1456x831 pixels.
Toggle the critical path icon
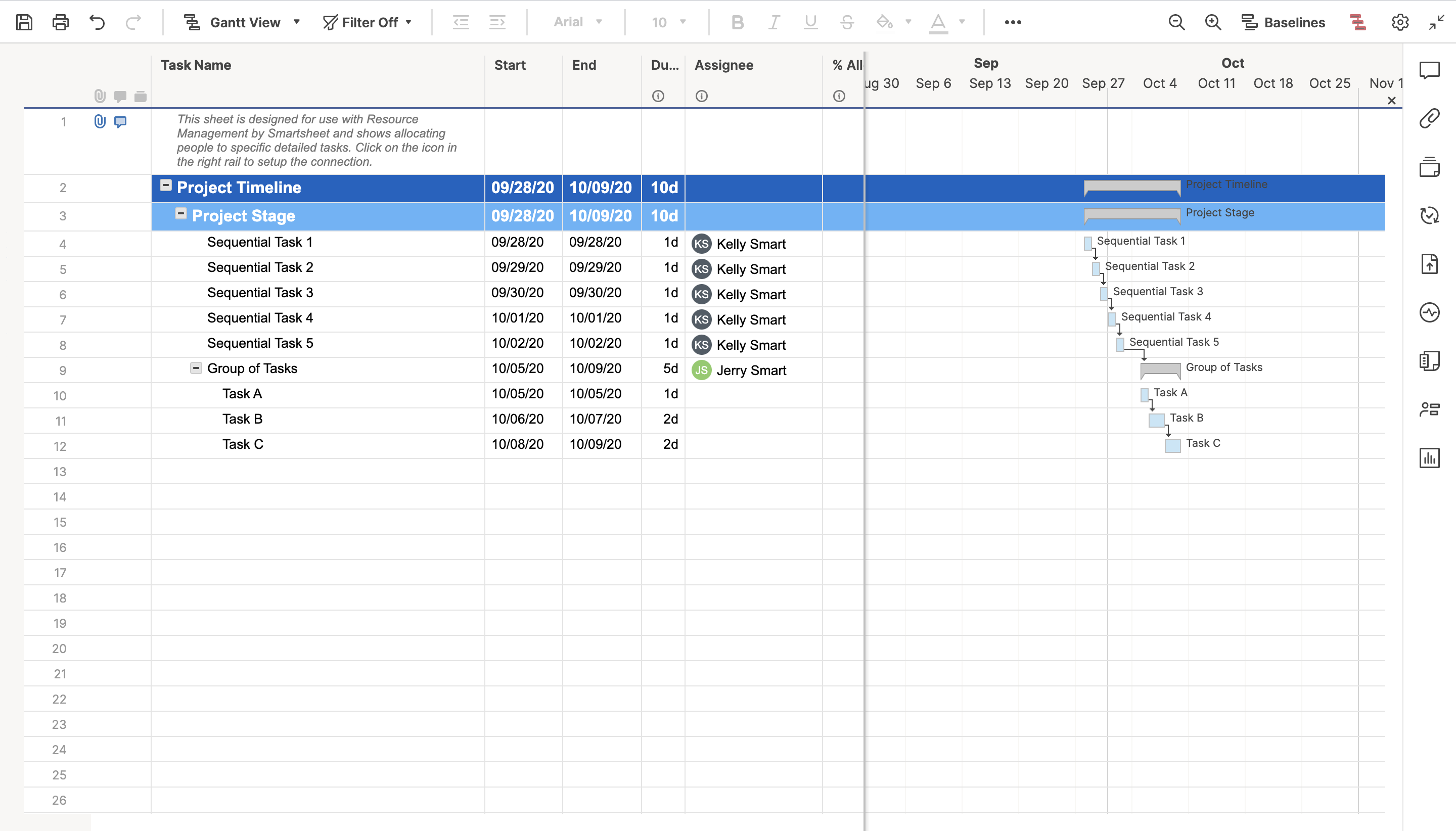[x=1358, y=22]
